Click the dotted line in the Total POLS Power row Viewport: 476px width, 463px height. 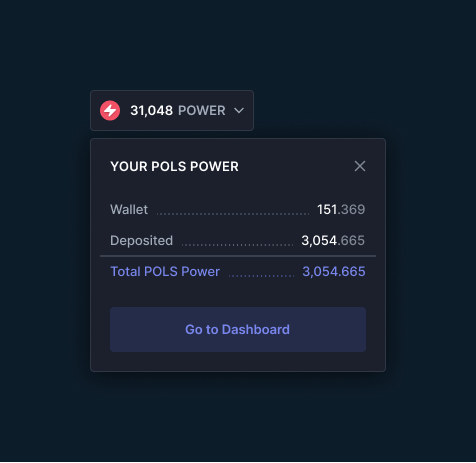point(261,276)
